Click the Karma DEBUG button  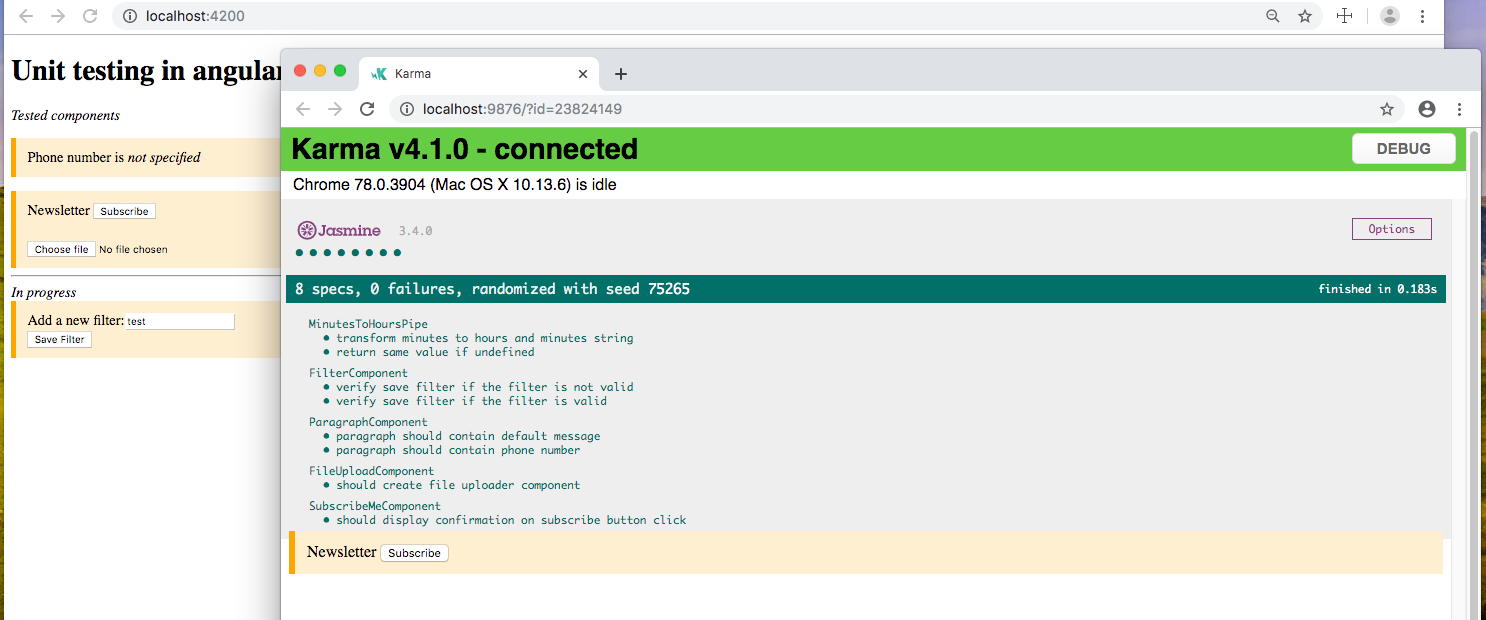pyautogui.click(x=1403, y=149)
